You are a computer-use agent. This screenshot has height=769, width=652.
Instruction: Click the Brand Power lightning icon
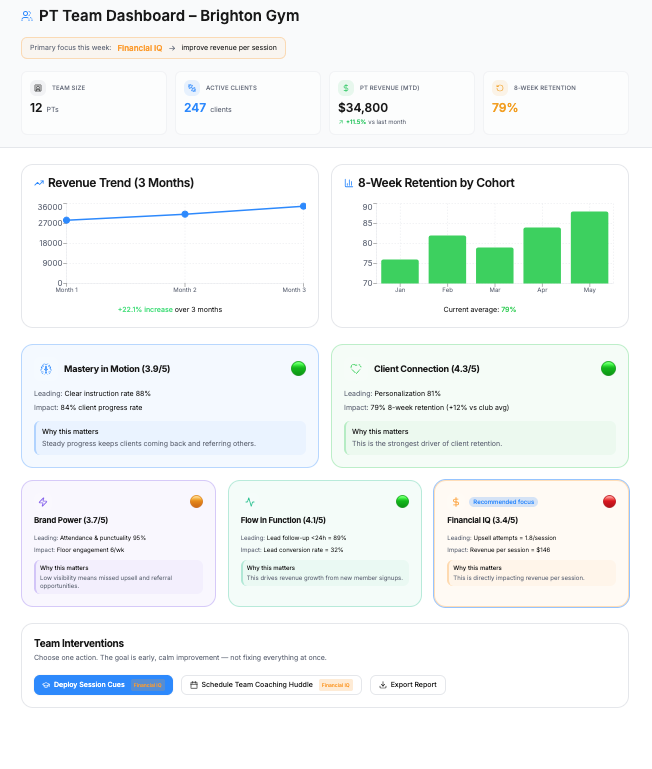point(43,502)
